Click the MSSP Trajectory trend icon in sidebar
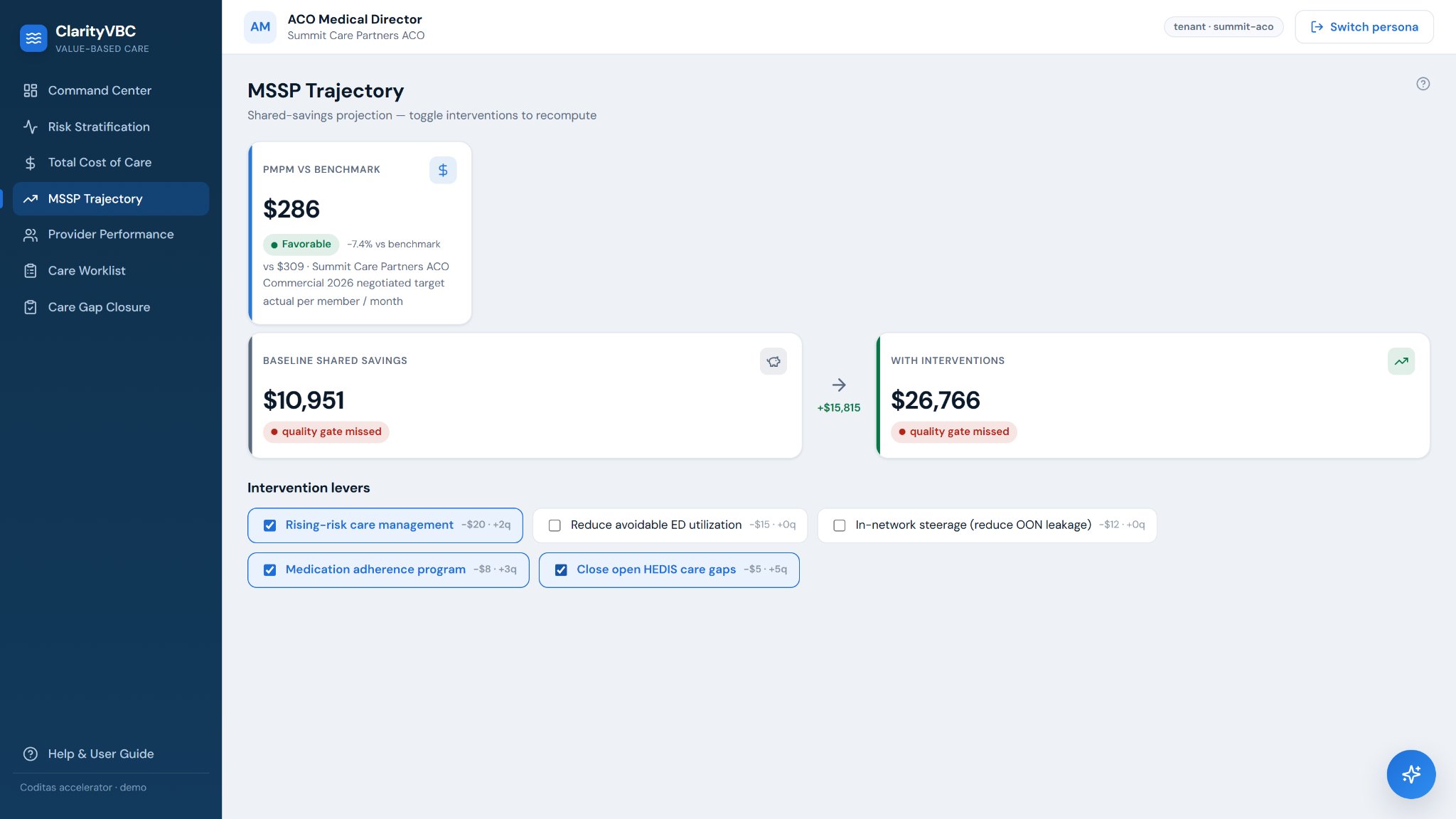The image size is (1456, 819). coord(31,199)
